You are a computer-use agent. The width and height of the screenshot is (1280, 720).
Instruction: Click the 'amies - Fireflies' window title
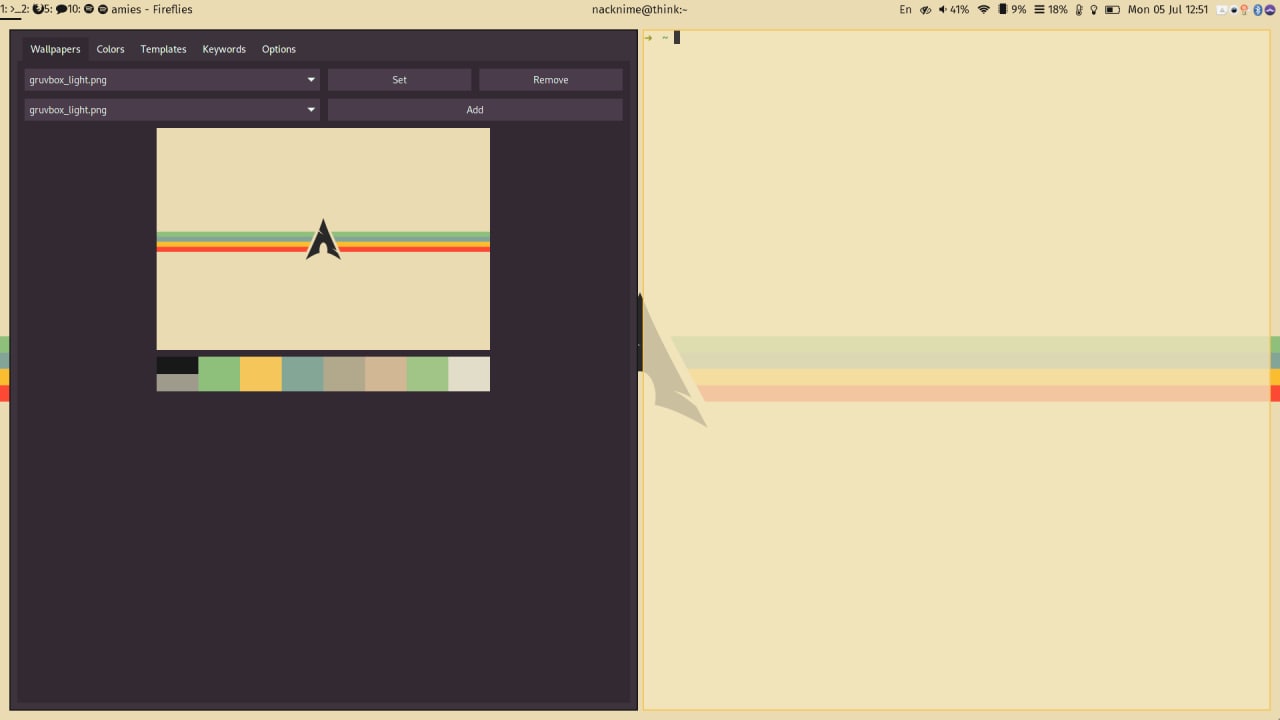[152, 9]
